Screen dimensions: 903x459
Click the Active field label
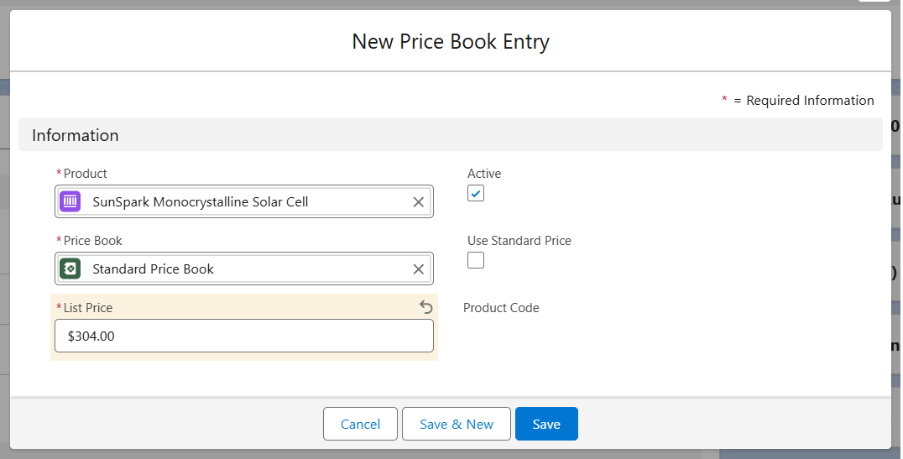[484, 174]
